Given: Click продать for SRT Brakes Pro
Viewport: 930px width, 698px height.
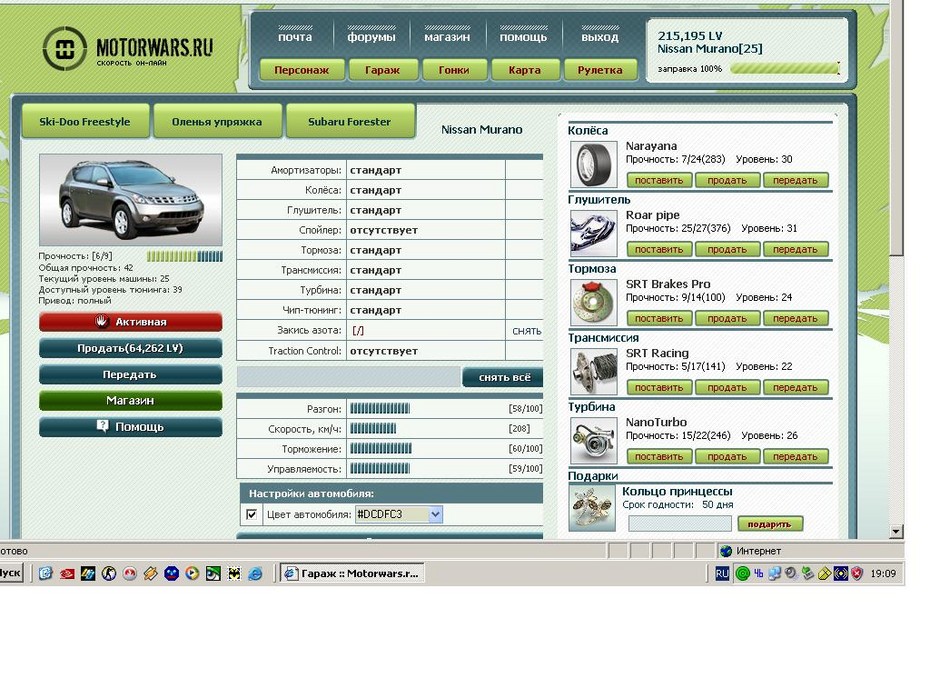Looking at the screenshot, I should 727,318.
